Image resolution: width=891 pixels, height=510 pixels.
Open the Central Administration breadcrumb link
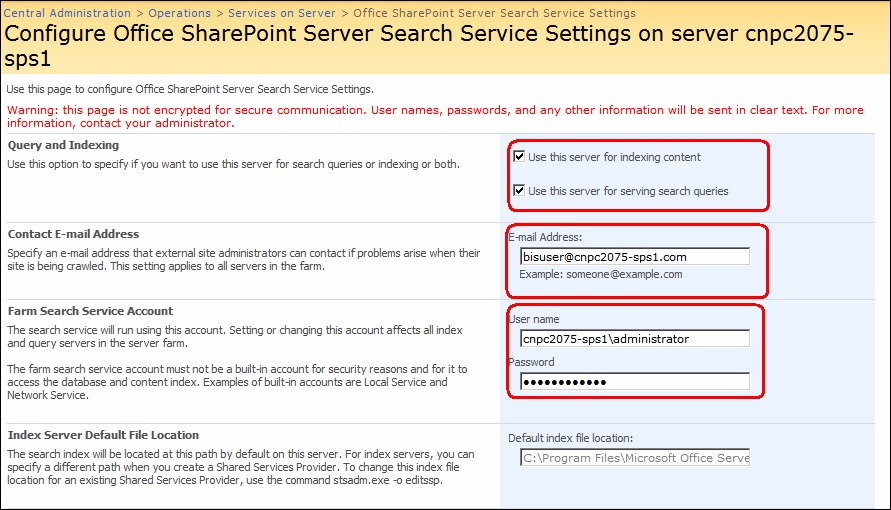coord(67,12)
